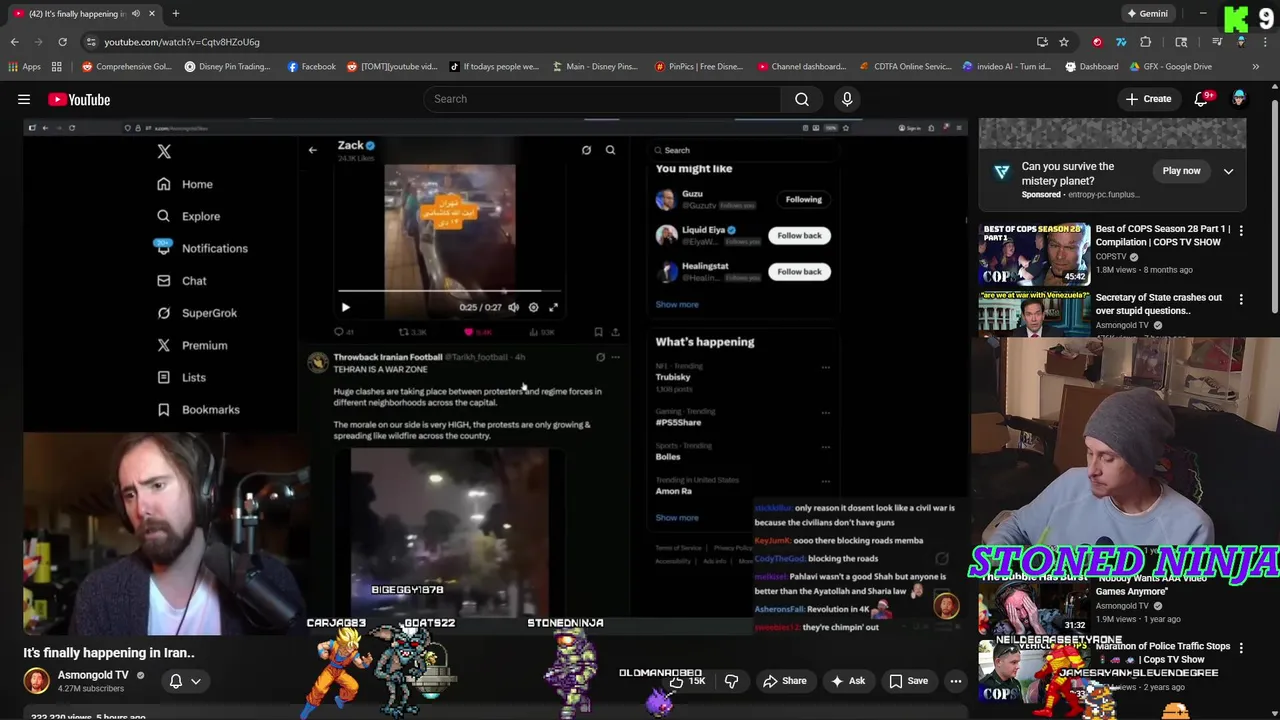The width and height of the screenshot is (1280, 720).
Task: Share the video
Action: tap(784, 681)
